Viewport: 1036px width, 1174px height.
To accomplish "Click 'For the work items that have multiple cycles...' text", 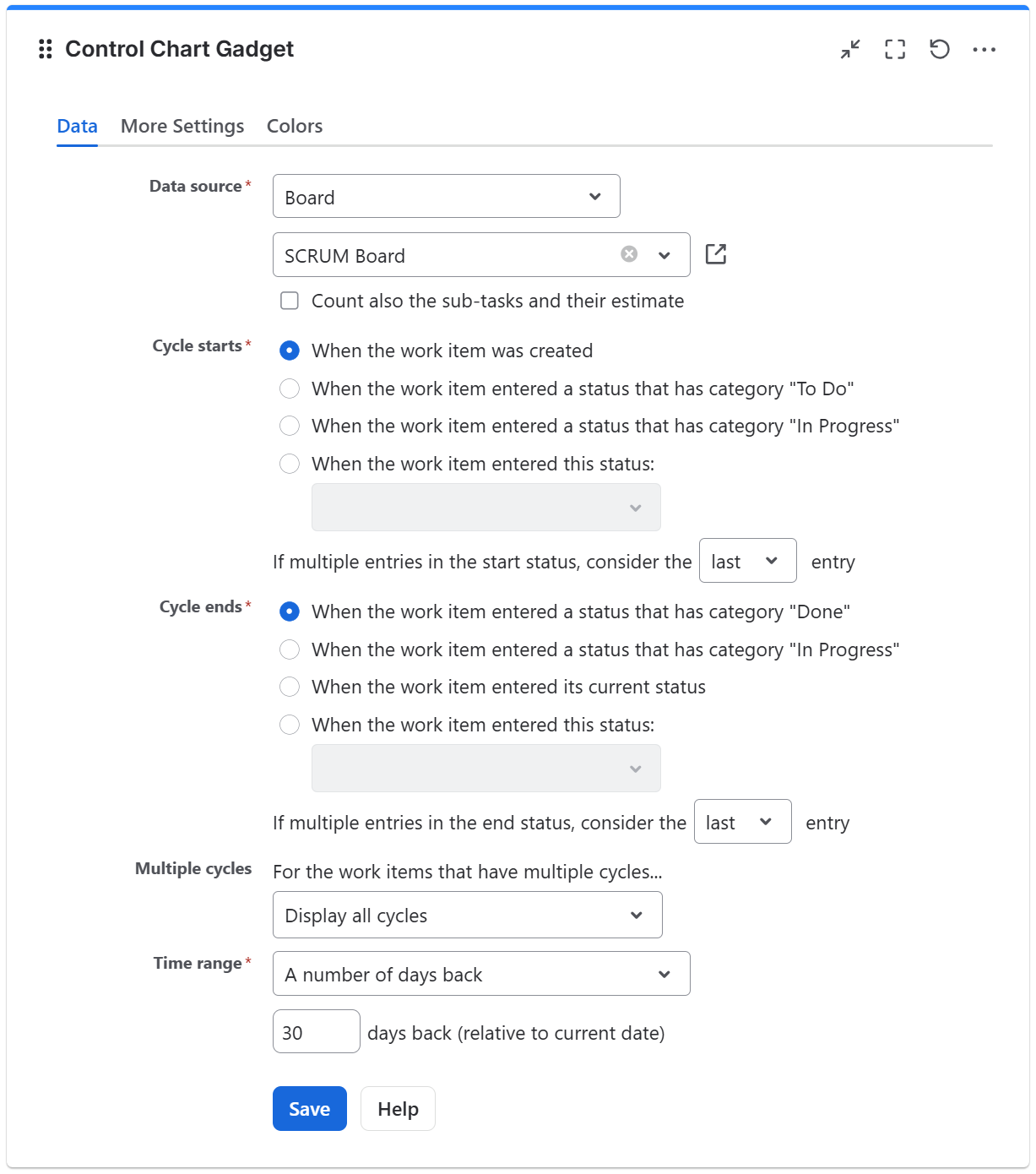I will point(467,872).
